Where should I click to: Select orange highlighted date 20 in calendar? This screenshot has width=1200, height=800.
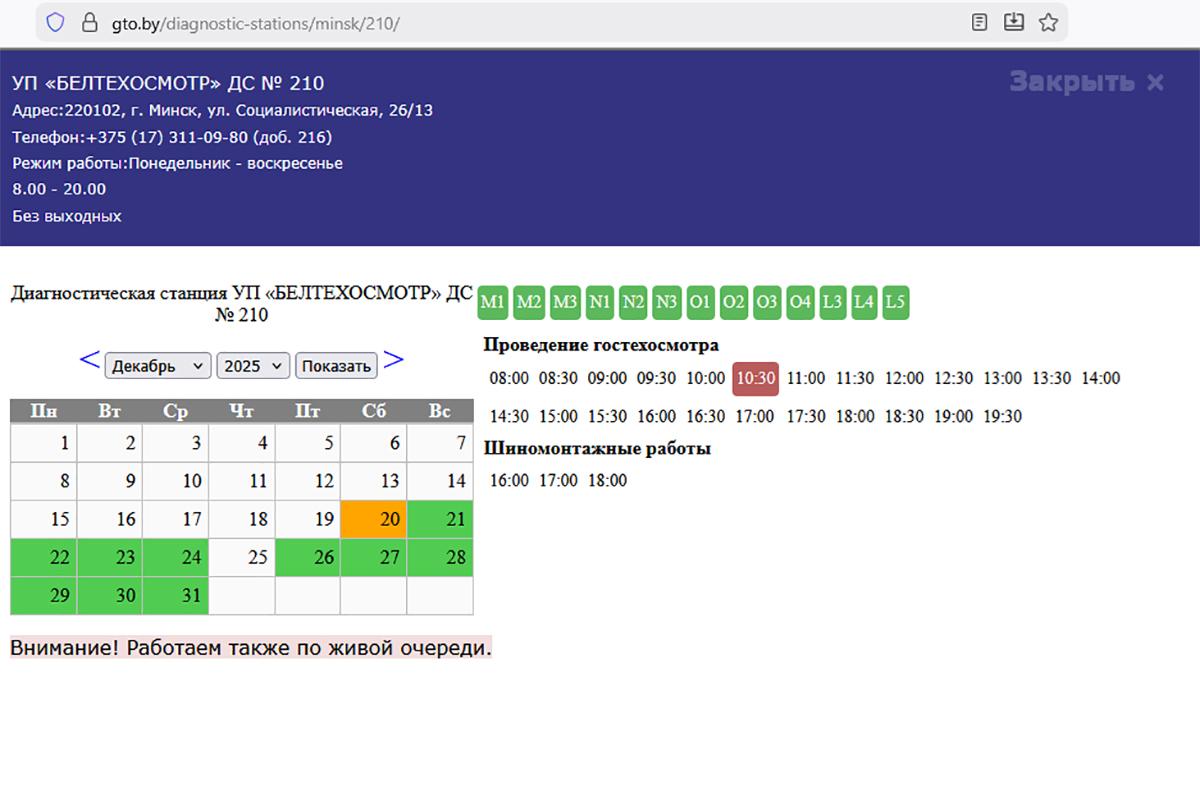click(x=374, y=520)
